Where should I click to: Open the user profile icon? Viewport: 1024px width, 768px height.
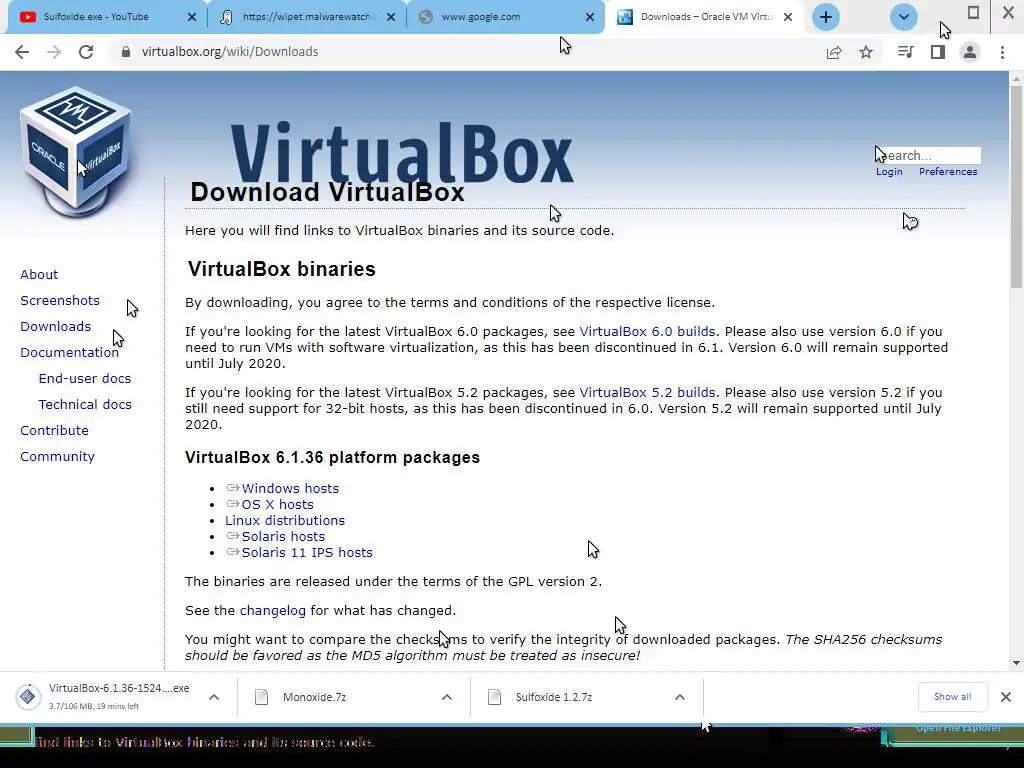point(970,52)
